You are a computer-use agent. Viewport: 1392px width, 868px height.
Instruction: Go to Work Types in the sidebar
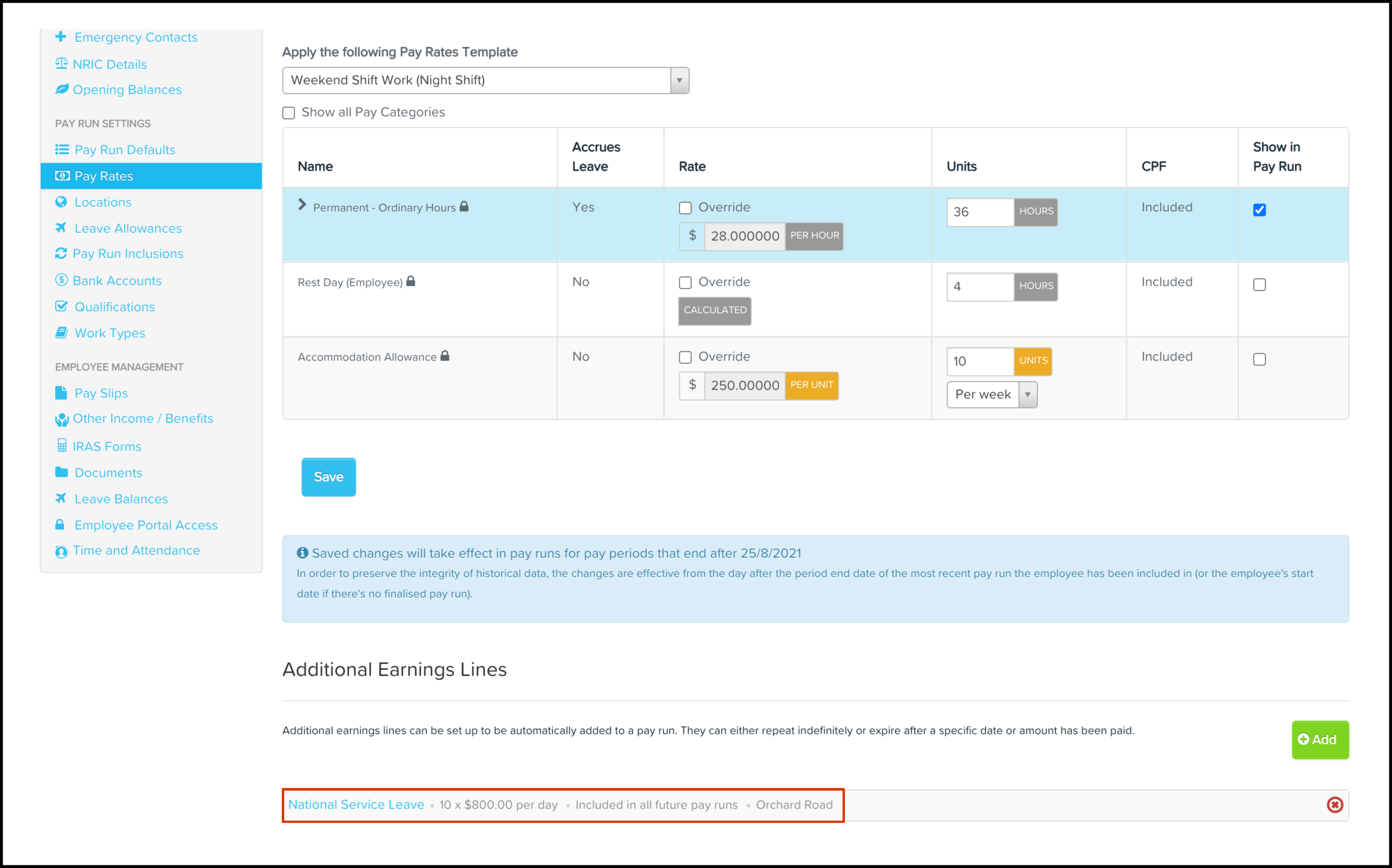click(x=110, y=333)
